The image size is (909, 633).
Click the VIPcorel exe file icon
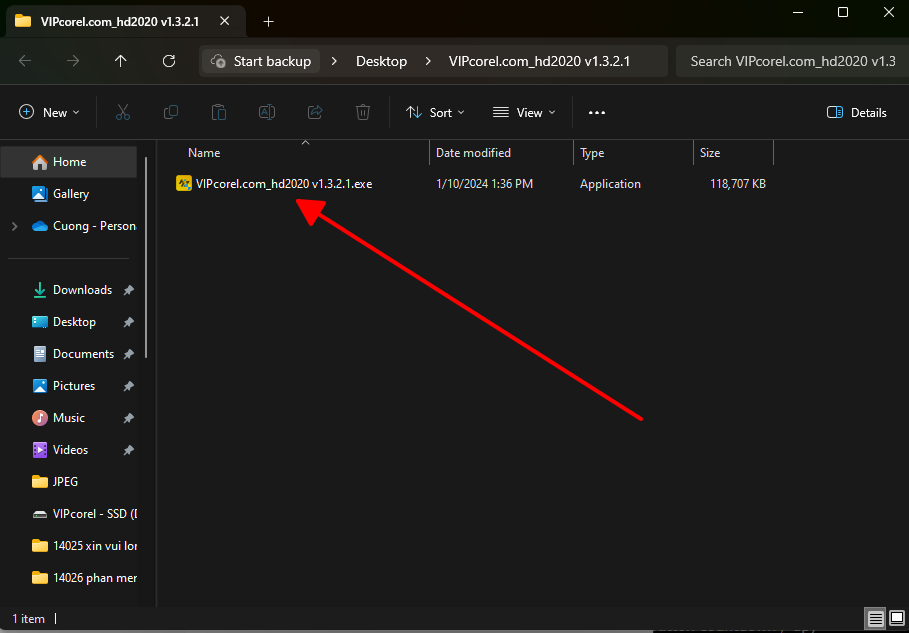(184, 184)
